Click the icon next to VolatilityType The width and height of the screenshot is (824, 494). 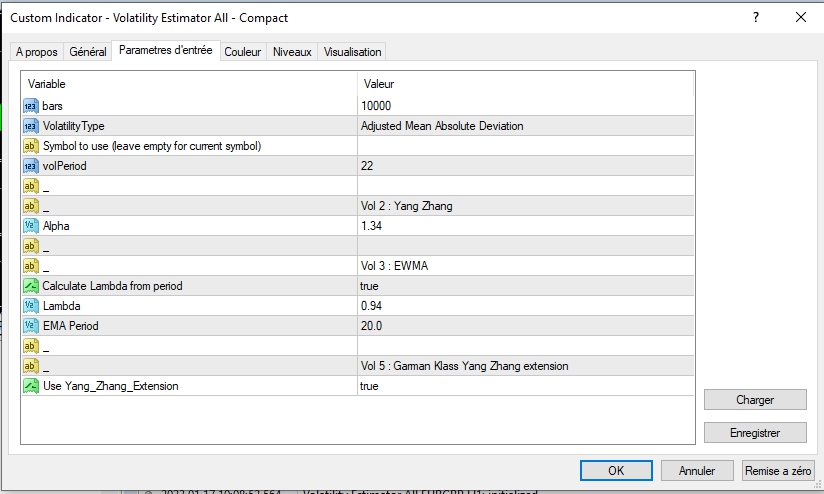click(30, 126)
